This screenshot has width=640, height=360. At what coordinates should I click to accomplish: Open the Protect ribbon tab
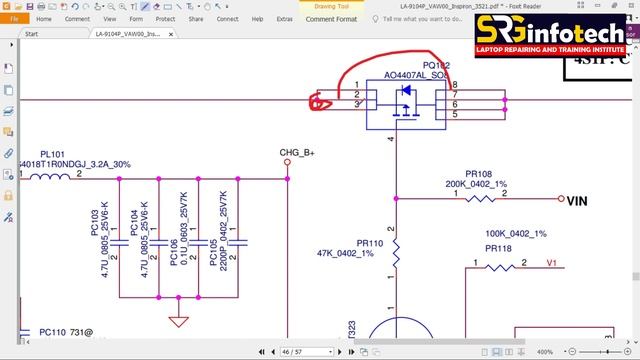(165, 19)
